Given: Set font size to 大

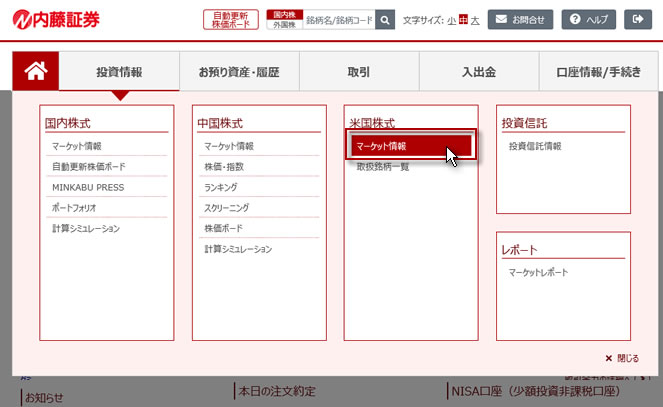Looking at the screenshot, I should pos(475,20).
